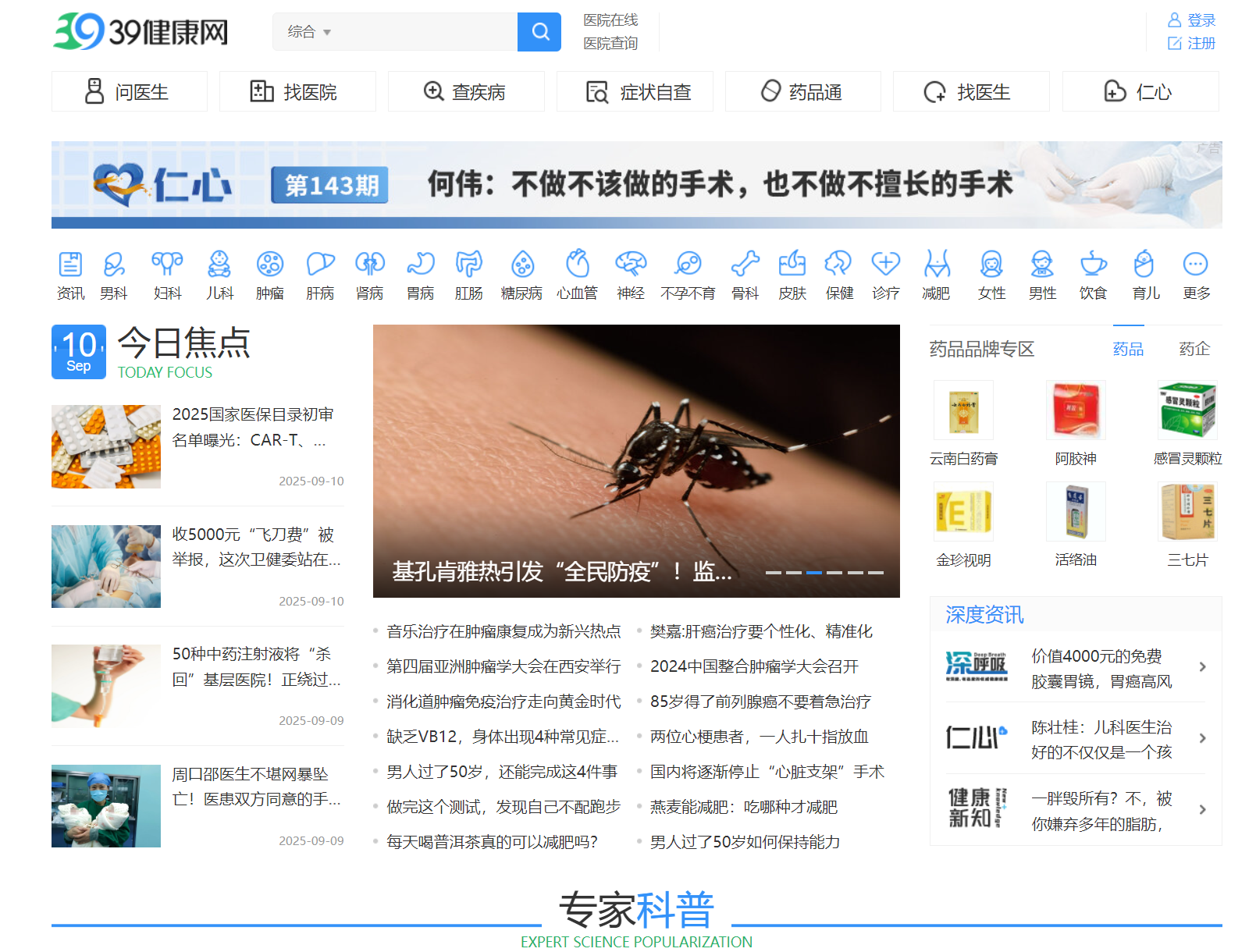
Task: Click the 更多 ellipsis icon
Action: (x=1195, y=265)
